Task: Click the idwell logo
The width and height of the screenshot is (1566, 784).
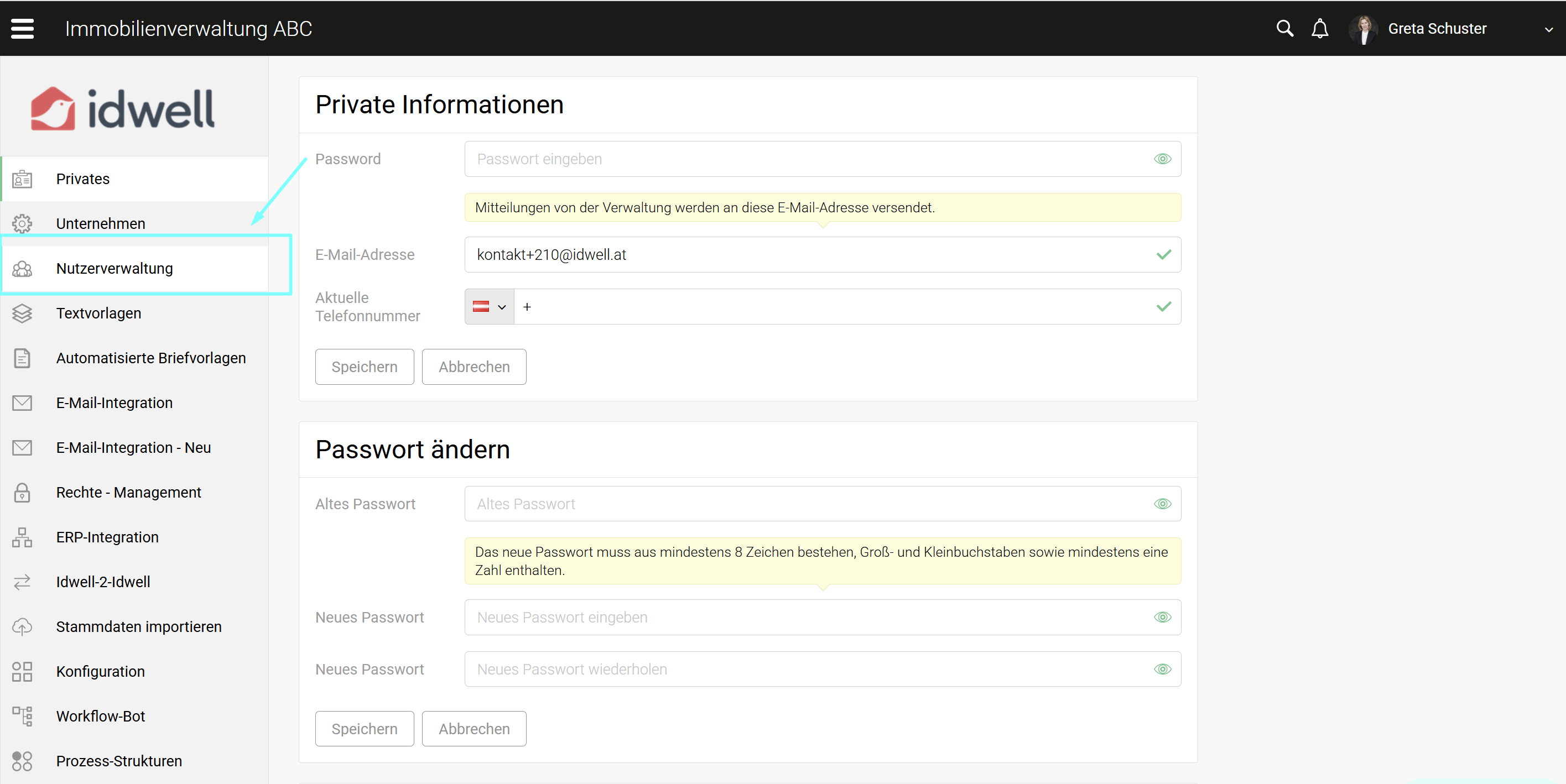Action: pyautogui.click(x=123, y=109)
